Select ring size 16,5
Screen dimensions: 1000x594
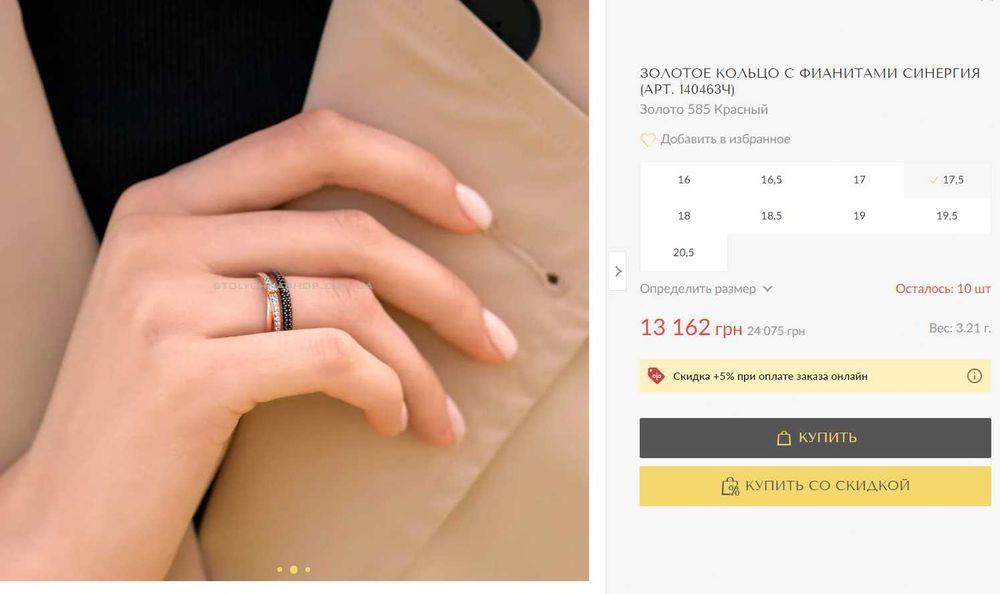[x=771, y=180]
